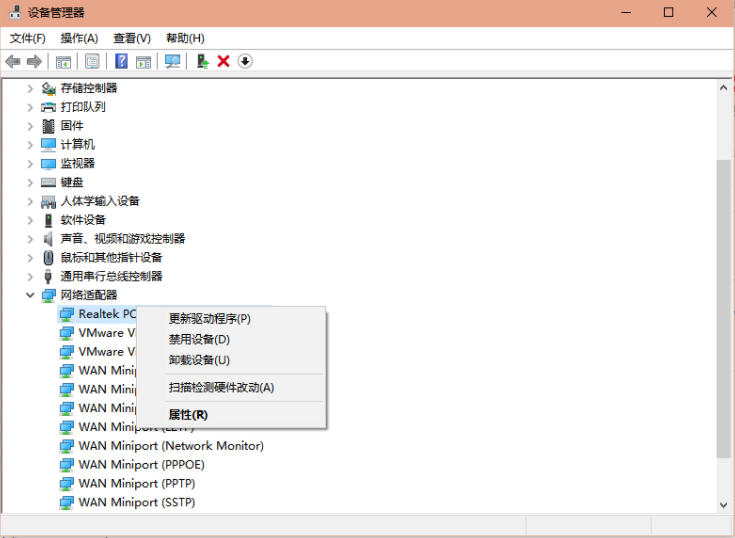This screenshot has height=538, width=735.
Task: Expand the 通用串行总线控制器 node
Action: (x=30, y=276)
